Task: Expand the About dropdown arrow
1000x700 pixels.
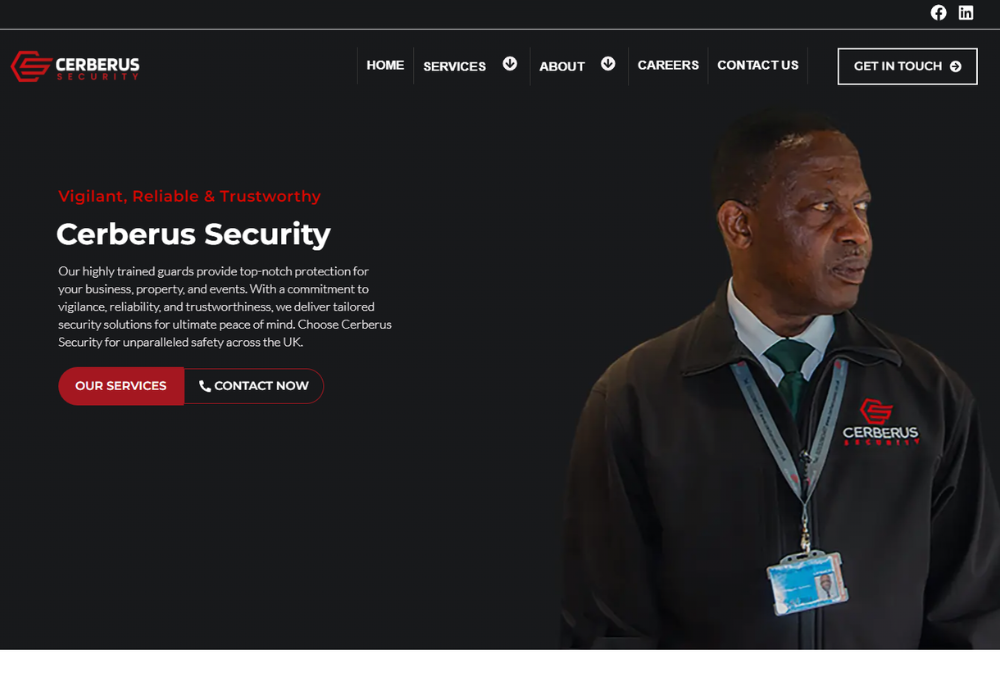Action: [x=608, y=64]
